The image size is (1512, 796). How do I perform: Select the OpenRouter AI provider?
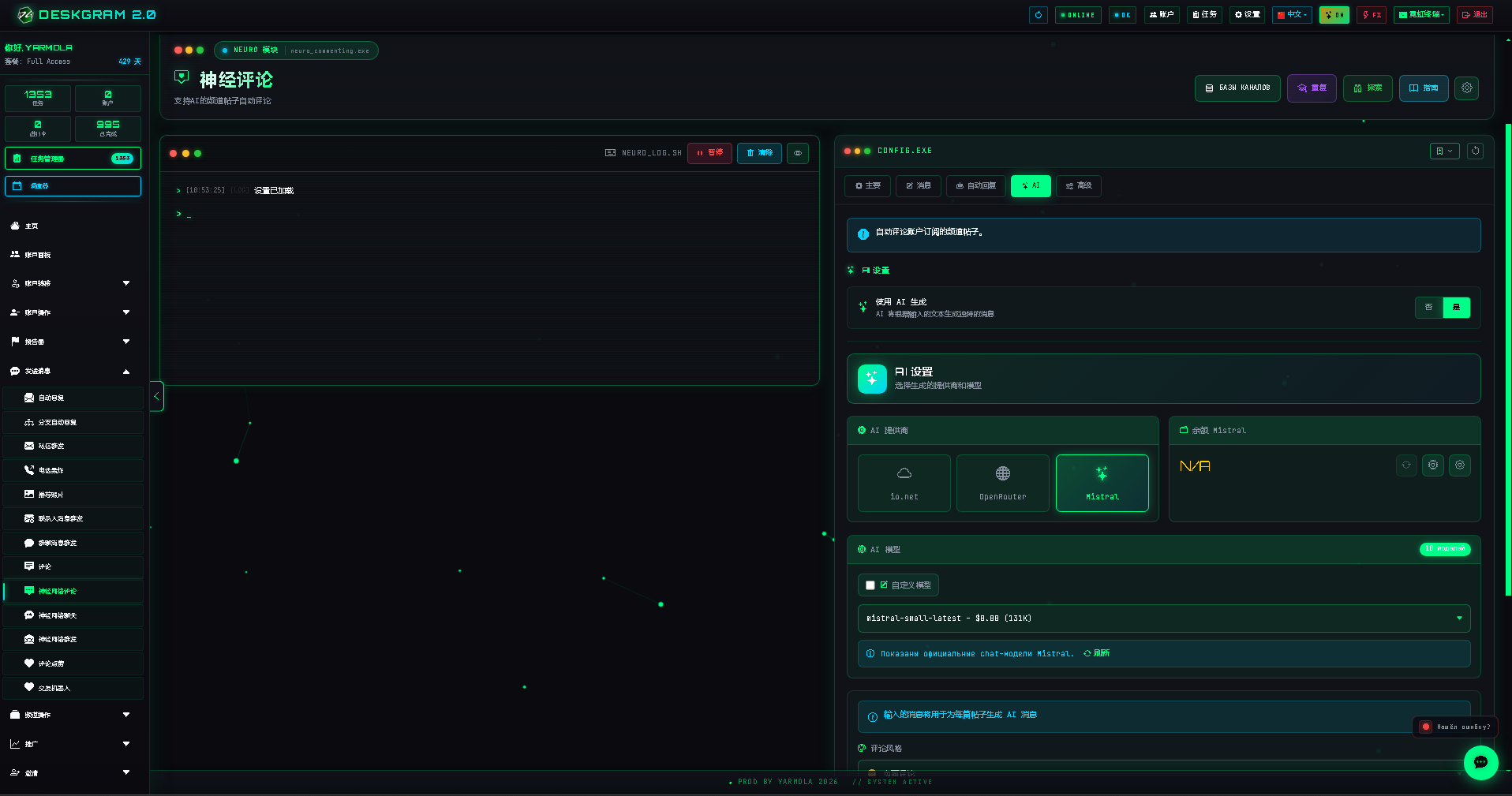pyautogui.click(x=1003, y=483)
